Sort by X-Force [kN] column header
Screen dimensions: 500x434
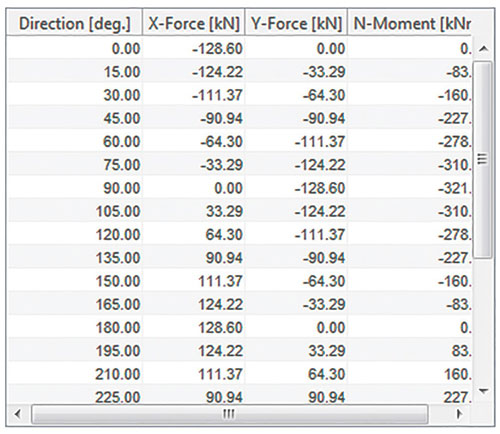pos(194,23)
